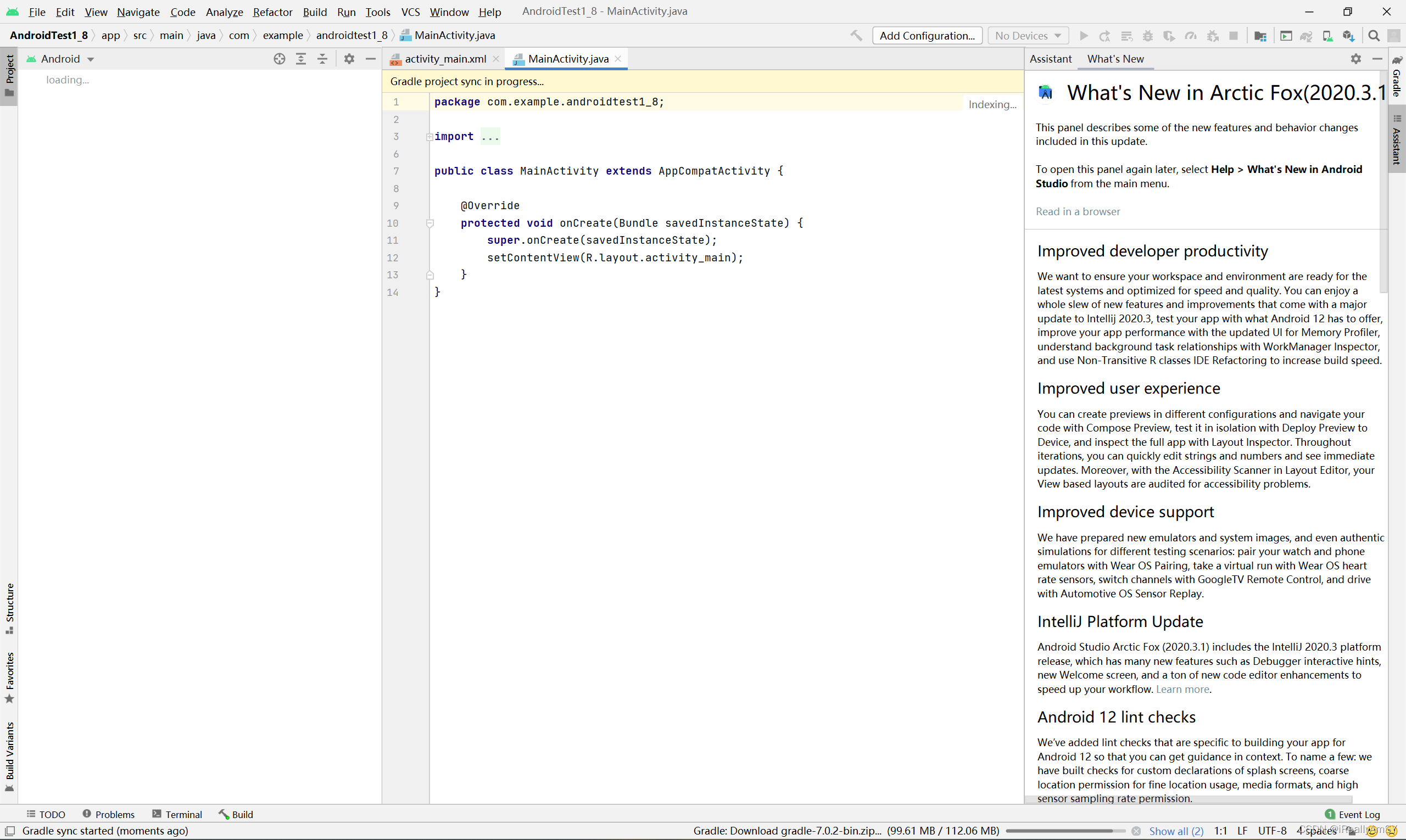The image size is (1406, 840).
Task: Toggle the Gradle right sidebar window
Action: coord(1397,77)
